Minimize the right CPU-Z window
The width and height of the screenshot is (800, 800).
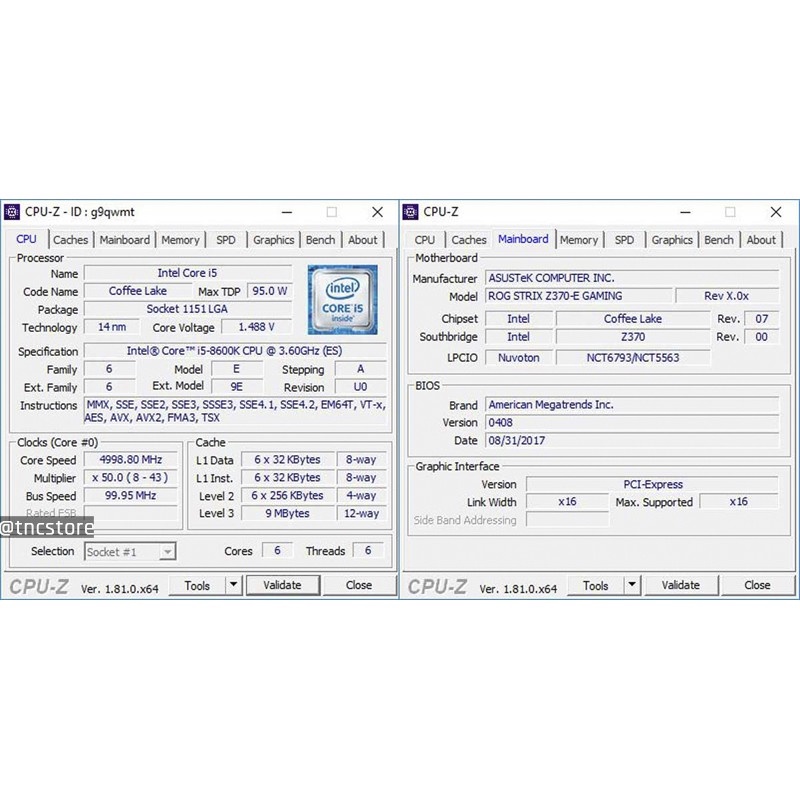coord(686,212)
